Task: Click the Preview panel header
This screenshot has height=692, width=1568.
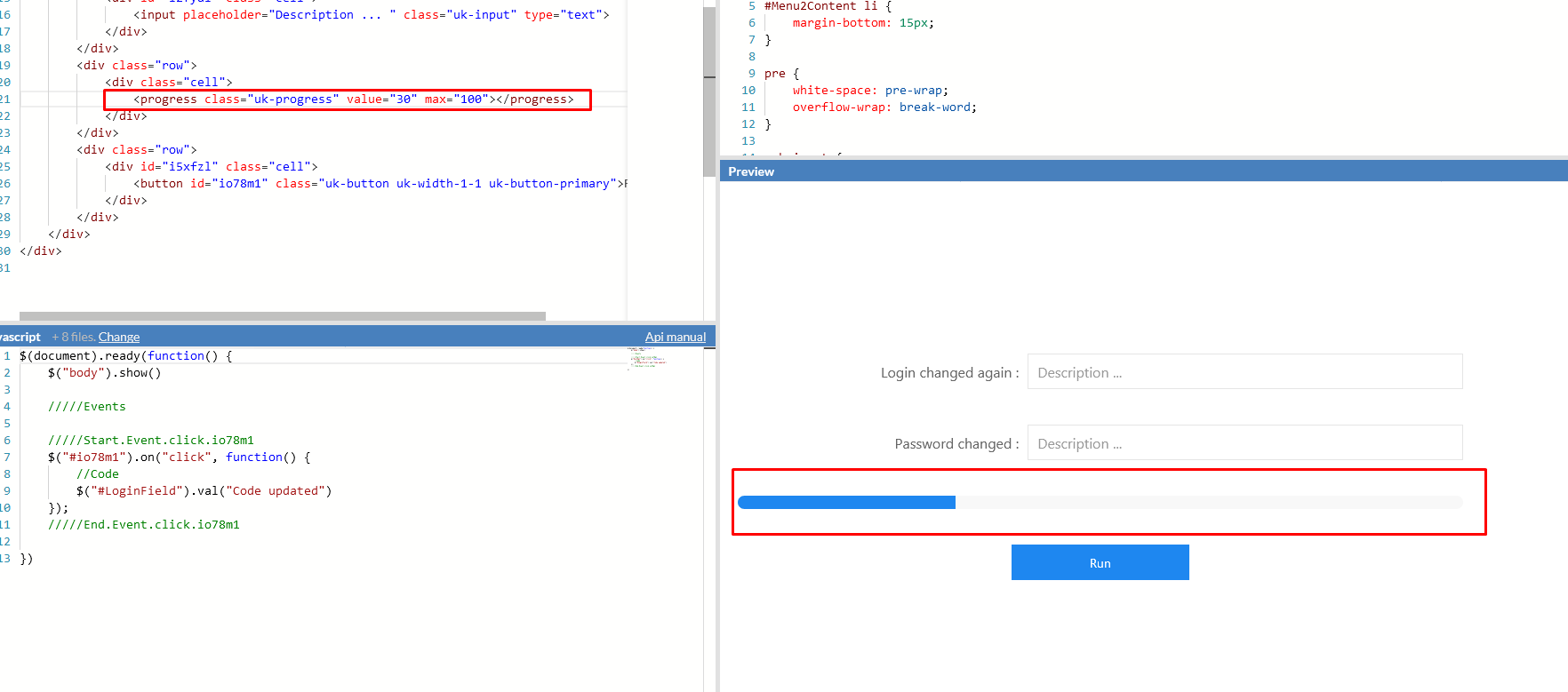Action: [x=1143, y=171]
